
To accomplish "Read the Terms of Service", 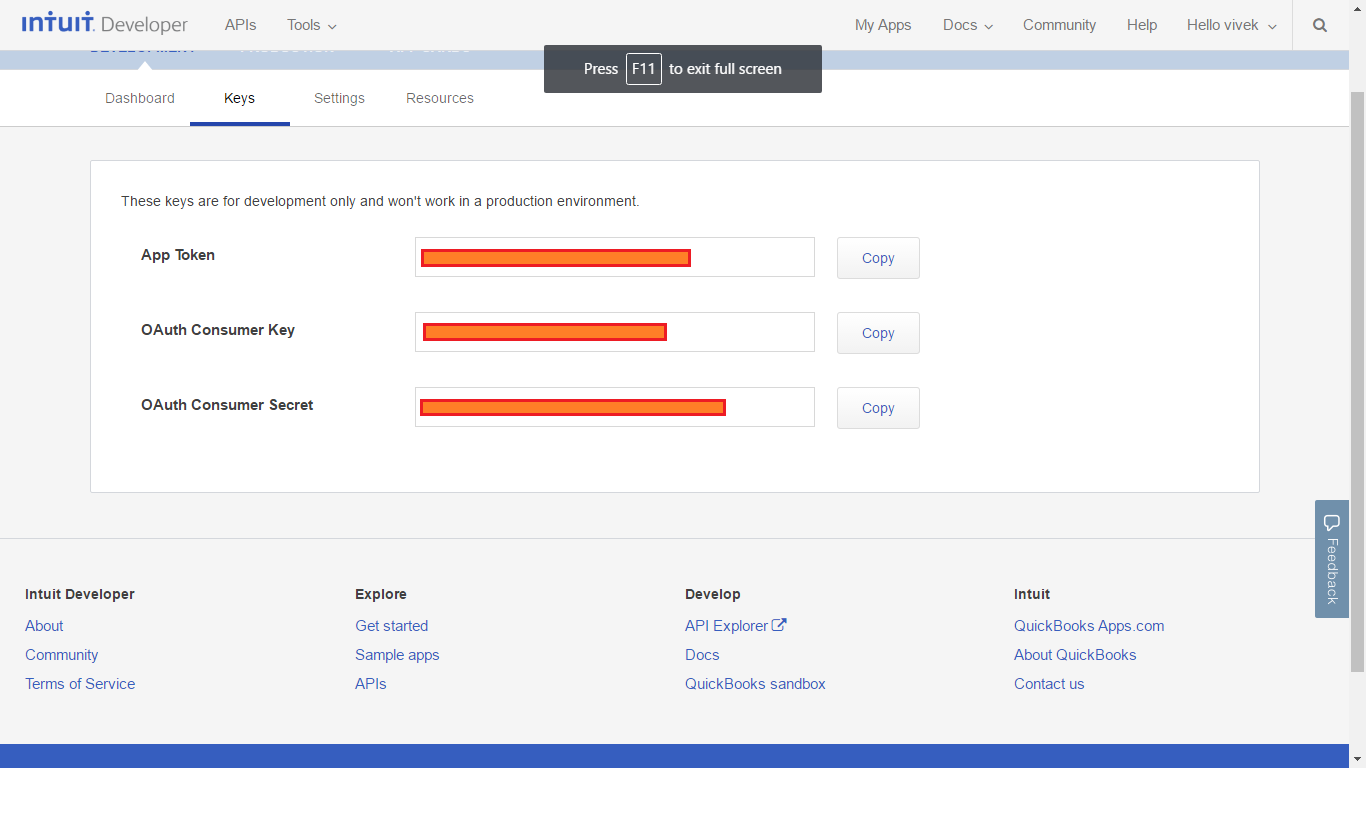I will [x=80, y=684].
